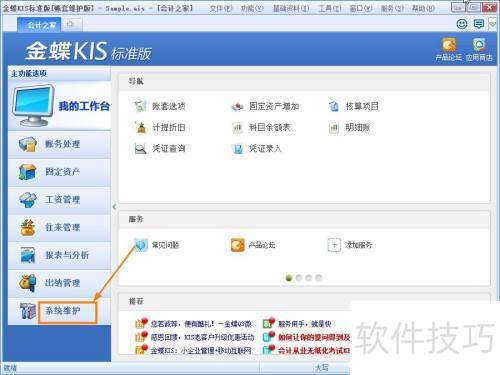Open 凭证录入 shortcut
The width and height of the screenshot is (500, 375).
257,148
